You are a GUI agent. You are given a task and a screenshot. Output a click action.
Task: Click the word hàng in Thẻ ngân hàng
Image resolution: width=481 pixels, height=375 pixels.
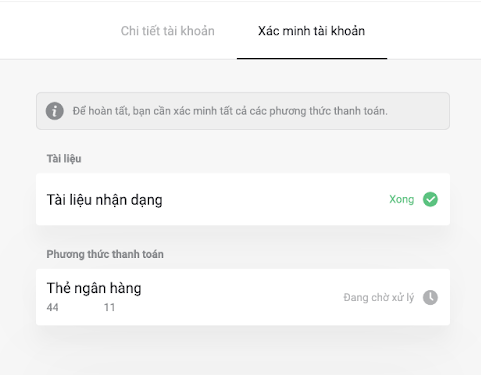126,288
